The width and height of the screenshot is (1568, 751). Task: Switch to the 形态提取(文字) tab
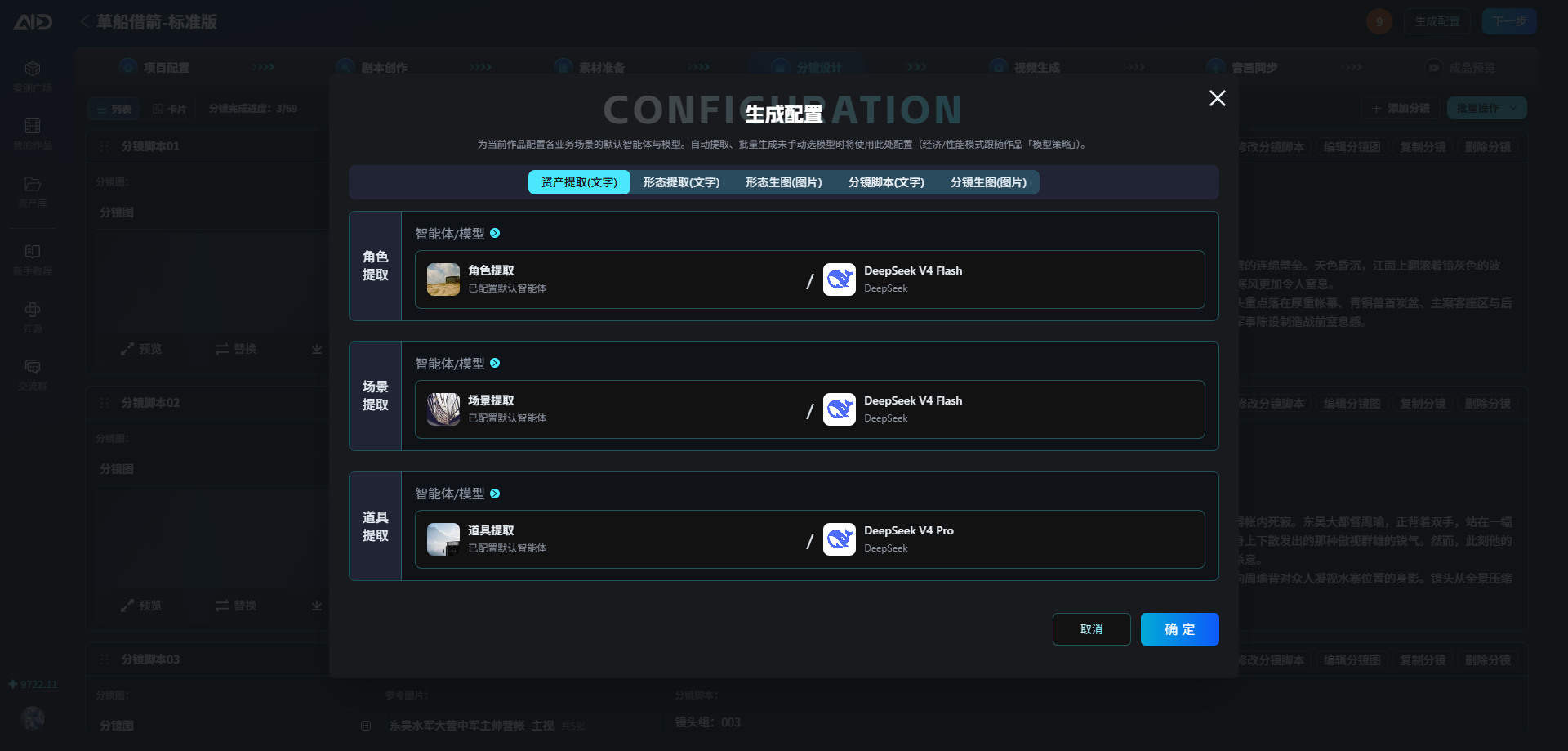pyautogui.click(x=681, y=182)
